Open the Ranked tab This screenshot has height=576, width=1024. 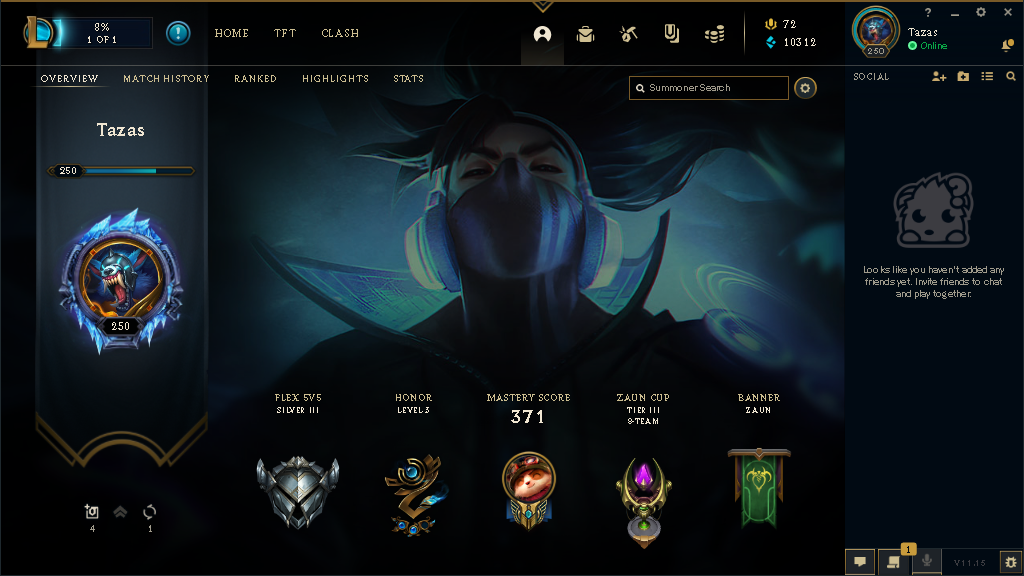coord(255,78)
